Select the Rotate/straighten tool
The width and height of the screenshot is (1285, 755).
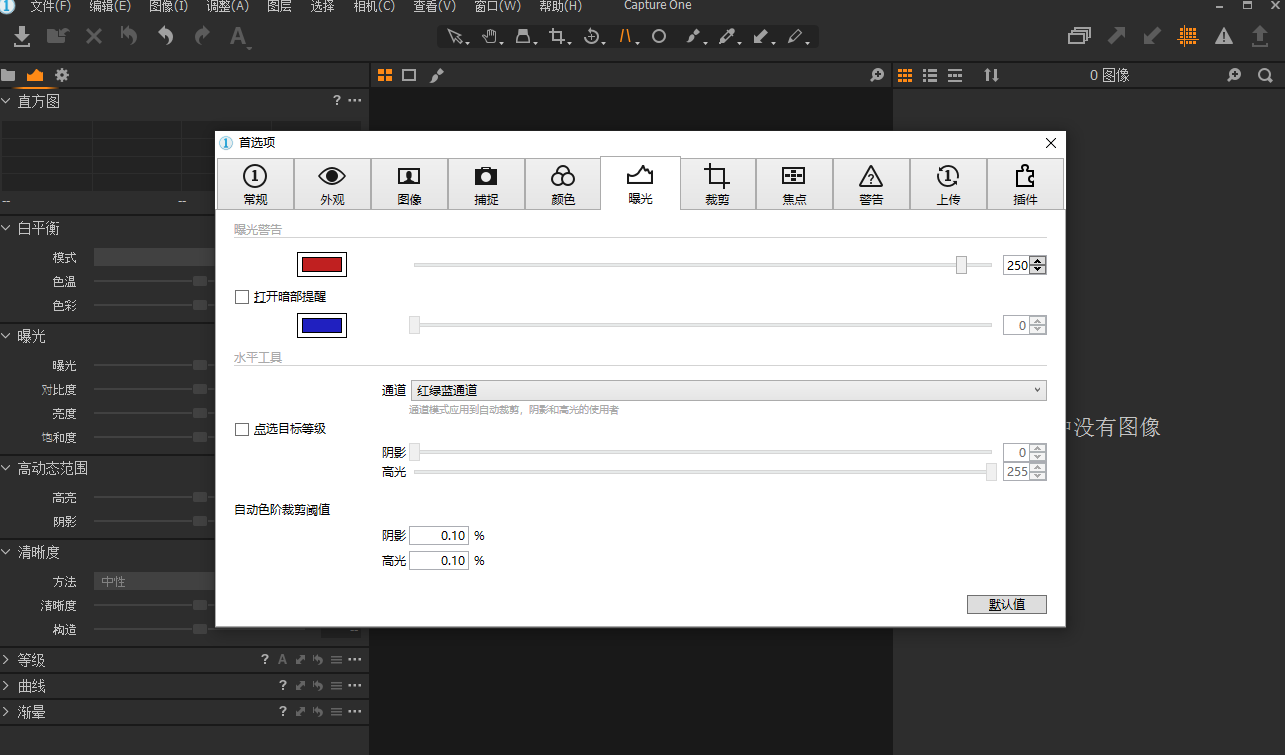592,37
